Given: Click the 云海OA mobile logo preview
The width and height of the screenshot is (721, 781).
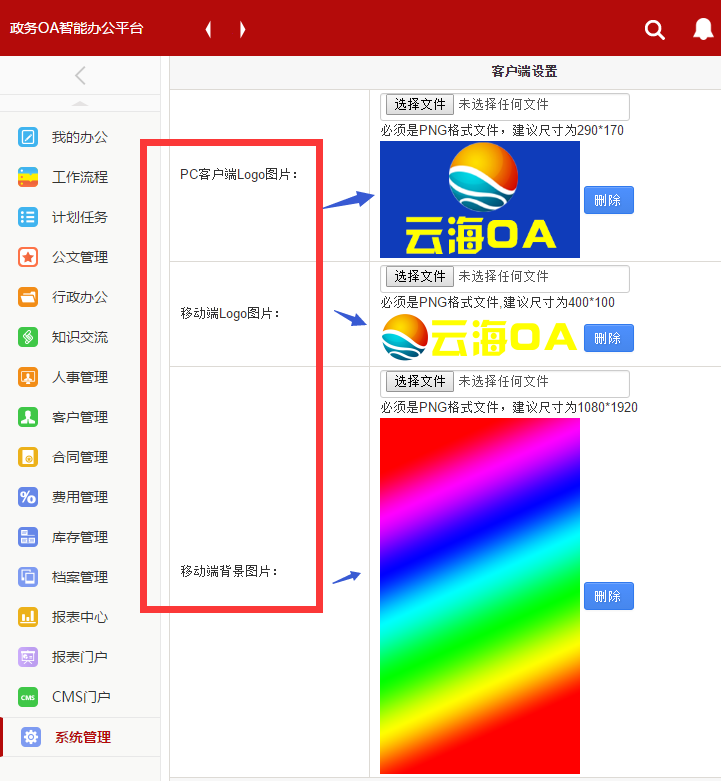Looking at the screenshot, I should [x=480, y=338].
